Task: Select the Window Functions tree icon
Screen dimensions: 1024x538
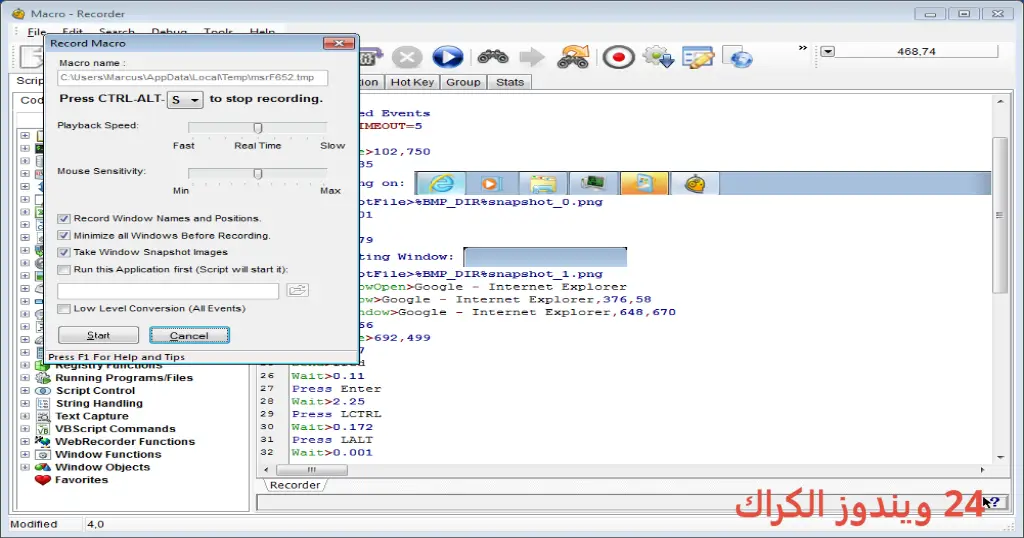Action: 43,454
